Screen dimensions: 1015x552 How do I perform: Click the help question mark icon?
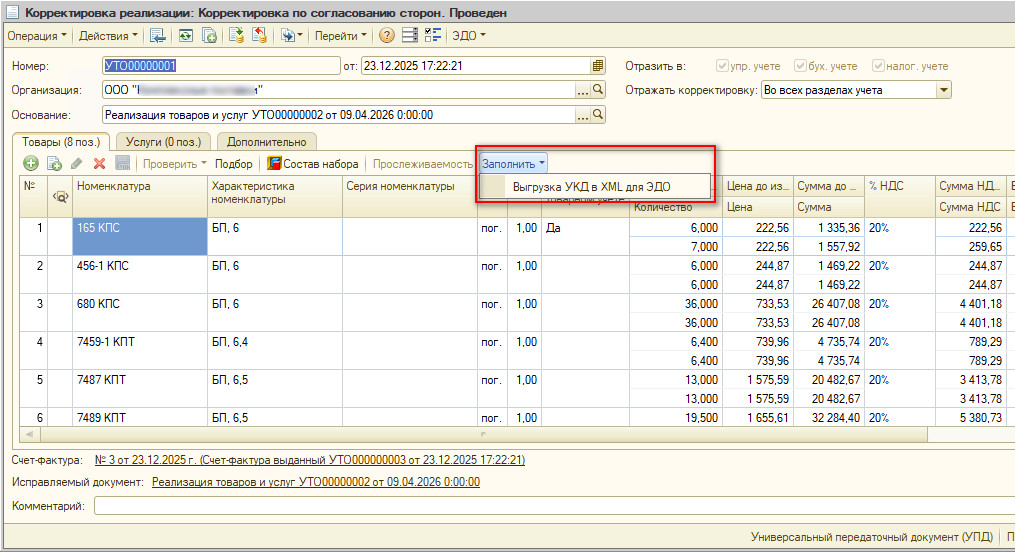[x=386, y=36]
